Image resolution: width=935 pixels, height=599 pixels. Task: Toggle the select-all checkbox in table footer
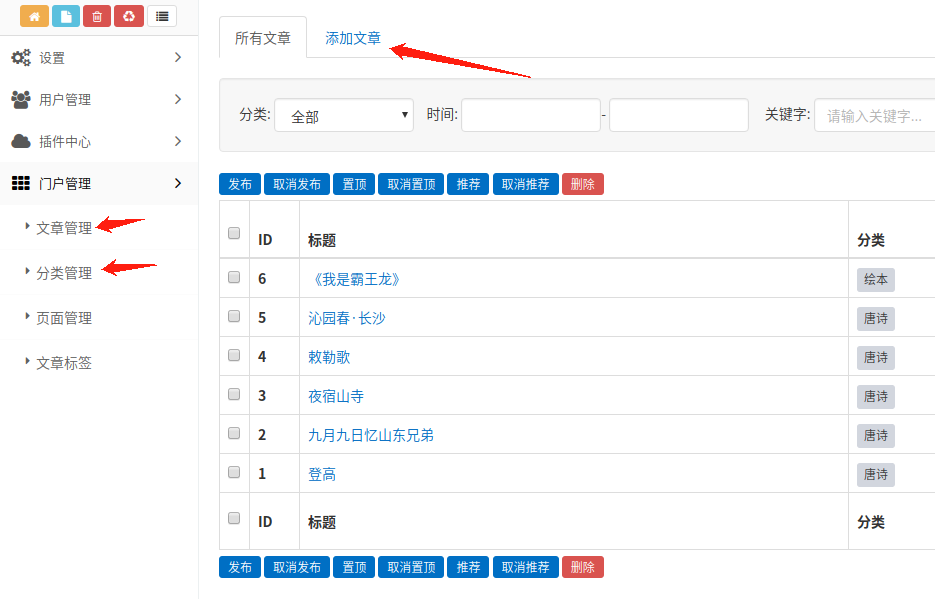click(x=234, y=518)
